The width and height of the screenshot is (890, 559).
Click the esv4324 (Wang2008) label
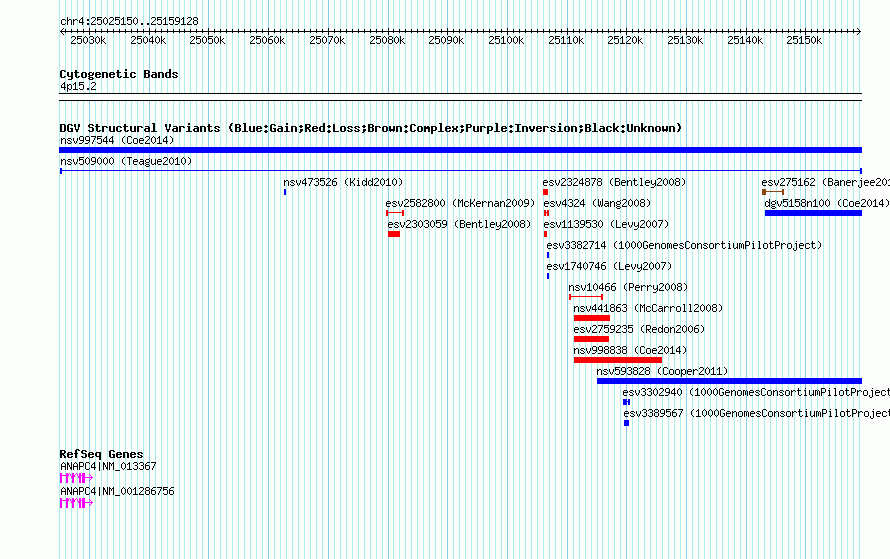597,203
